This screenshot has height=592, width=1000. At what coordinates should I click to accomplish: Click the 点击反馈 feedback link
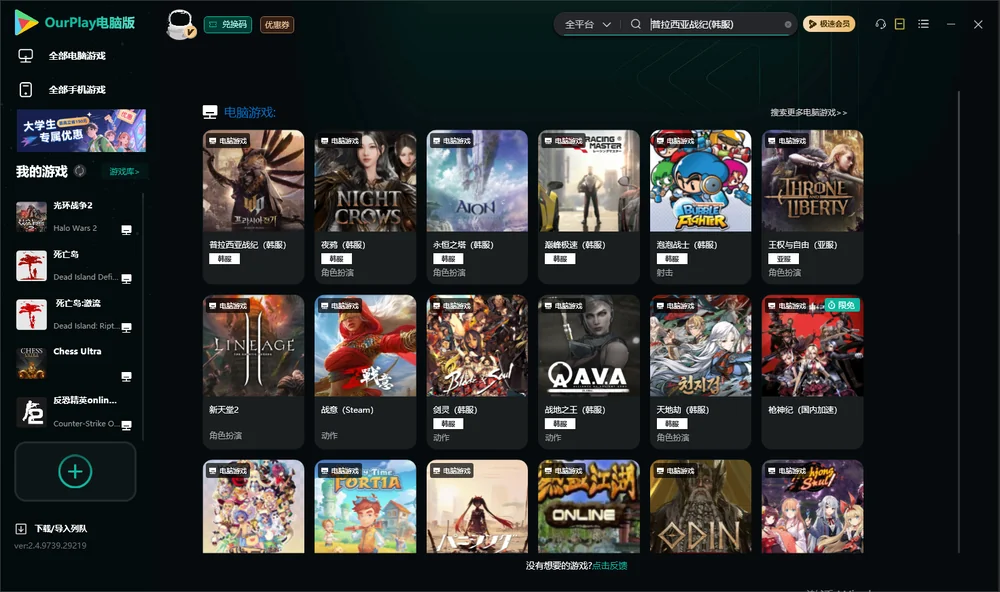click(x=610, y=566)
